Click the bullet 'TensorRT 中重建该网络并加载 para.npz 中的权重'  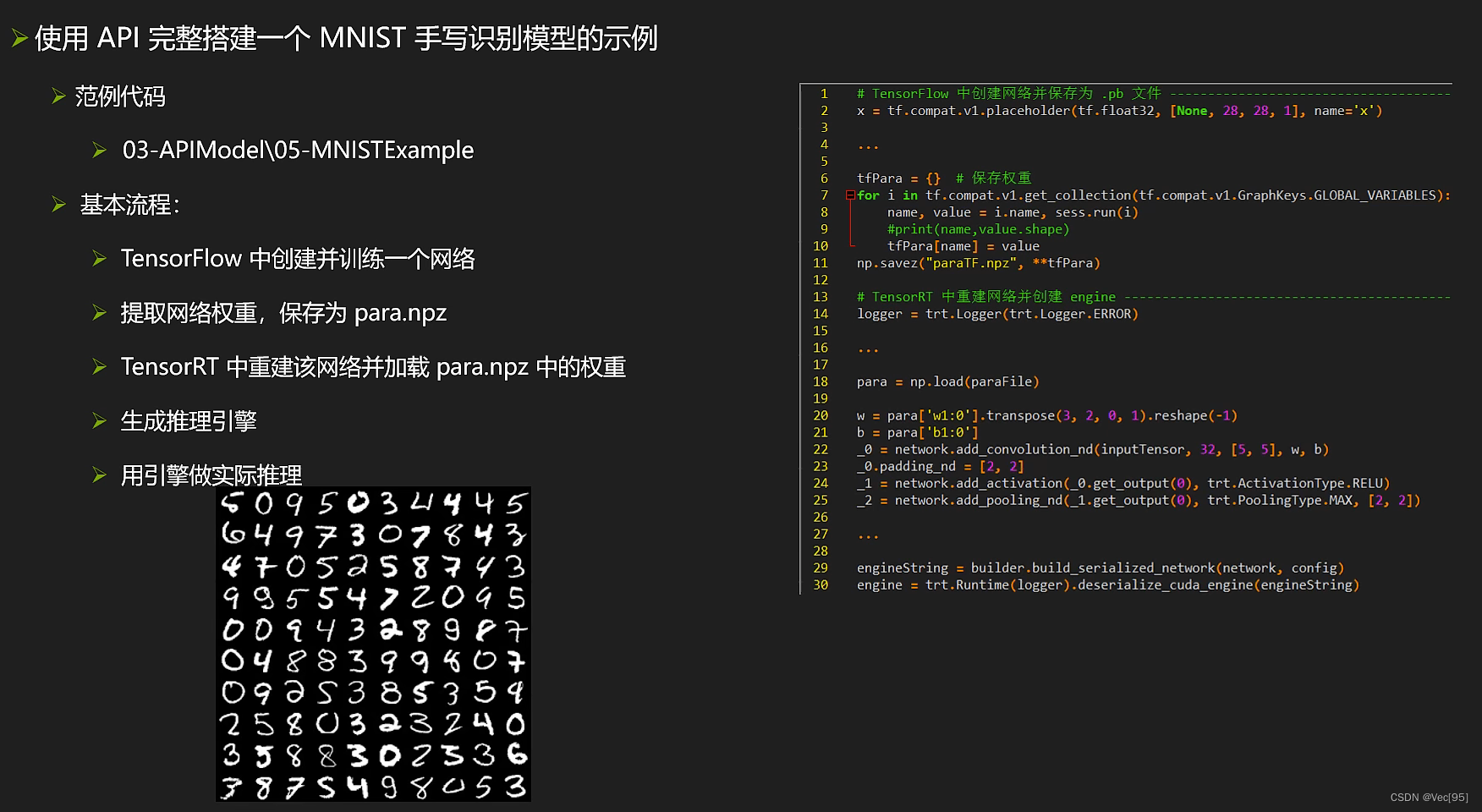click(373, 367)
